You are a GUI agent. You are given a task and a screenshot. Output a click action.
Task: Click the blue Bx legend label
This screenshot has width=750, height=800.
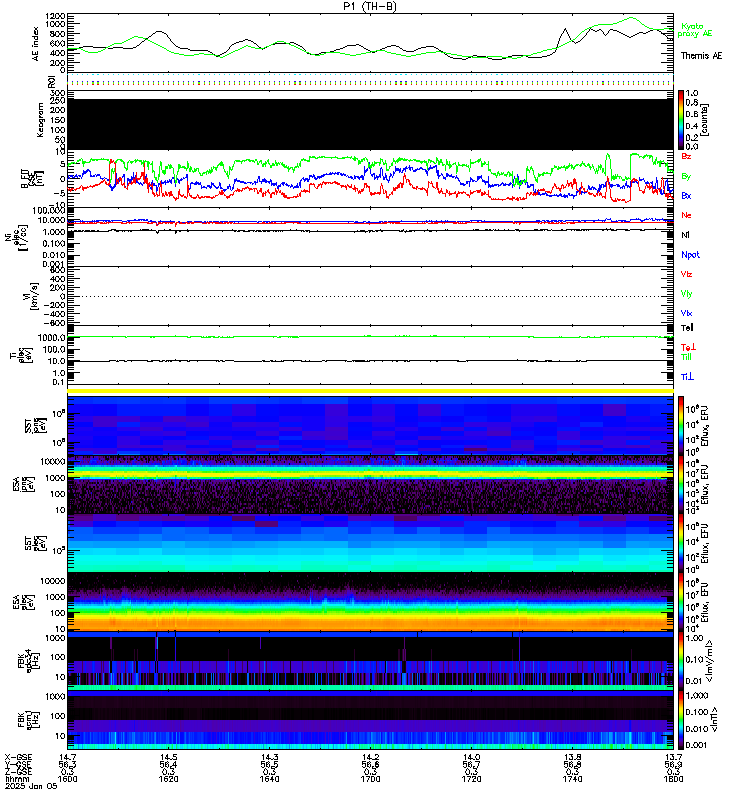686,195
